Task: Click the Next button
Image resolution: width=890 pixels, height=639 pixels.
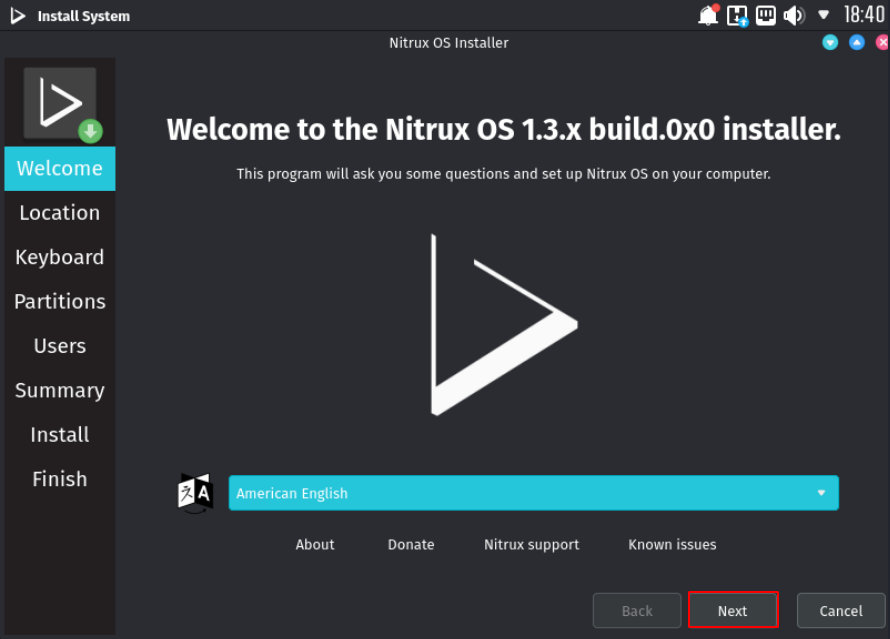Action: tap(733, 610)
